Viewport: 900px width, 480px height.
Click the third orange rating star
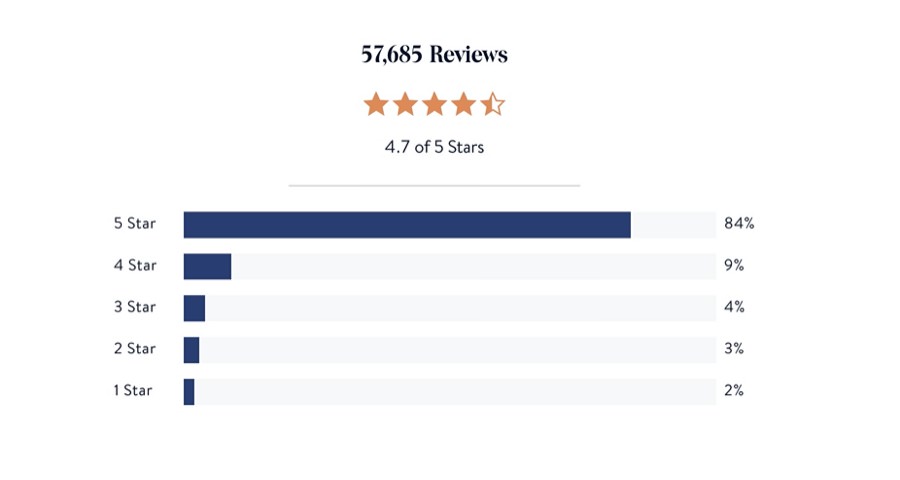(x=435, y=104)
